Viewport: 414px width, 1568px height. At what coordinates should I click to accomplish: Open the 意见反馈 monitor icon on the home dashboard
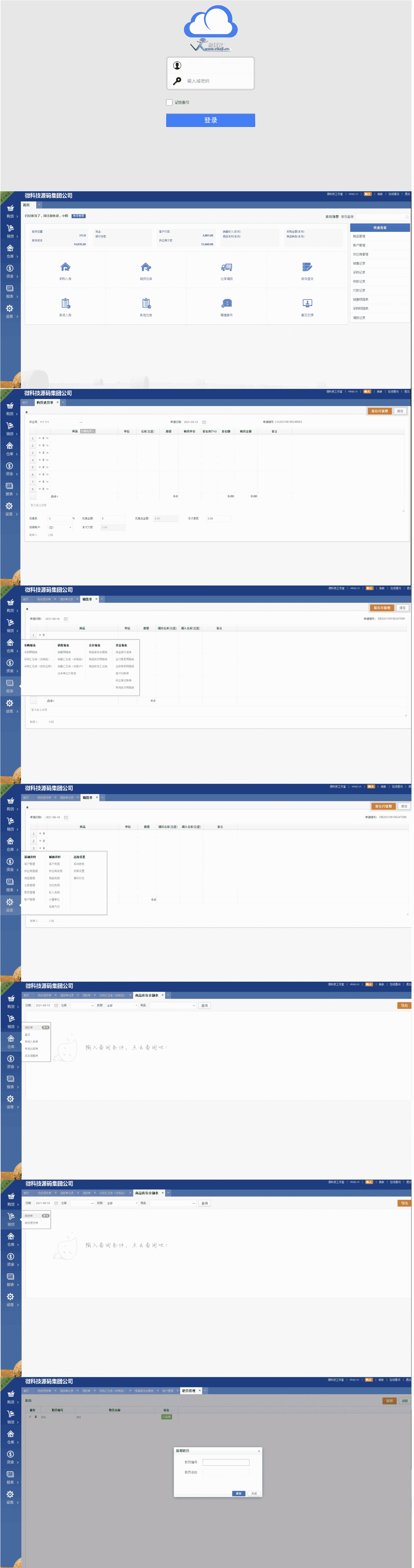point(307,303)
